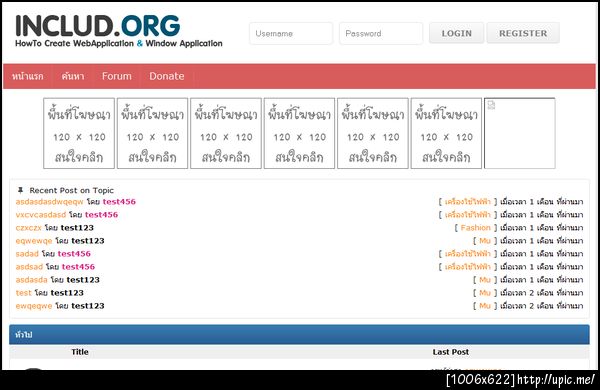Click the INCLUD.ORG site logo
600x390 pixels.
[x=119, y=31]
